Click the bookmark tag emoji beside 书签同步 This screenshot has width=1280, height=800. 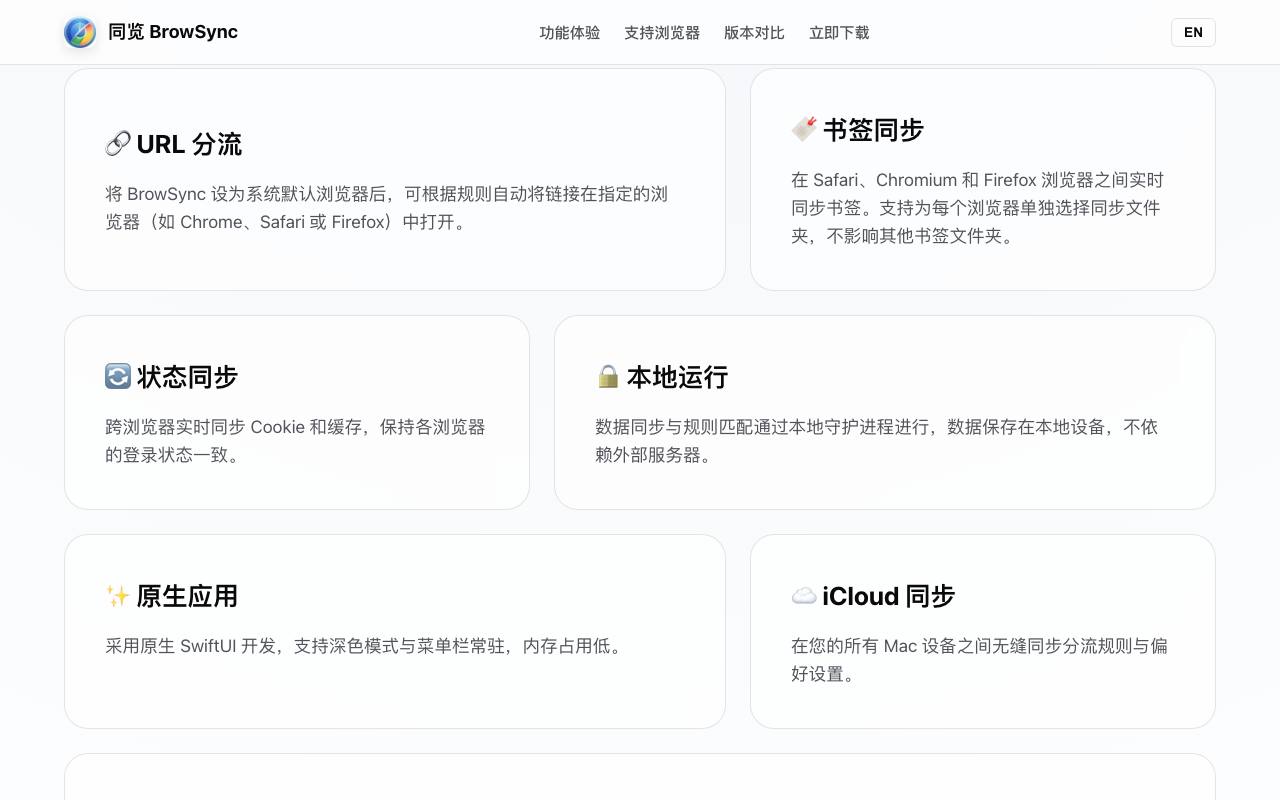click(x=804, y=130)
